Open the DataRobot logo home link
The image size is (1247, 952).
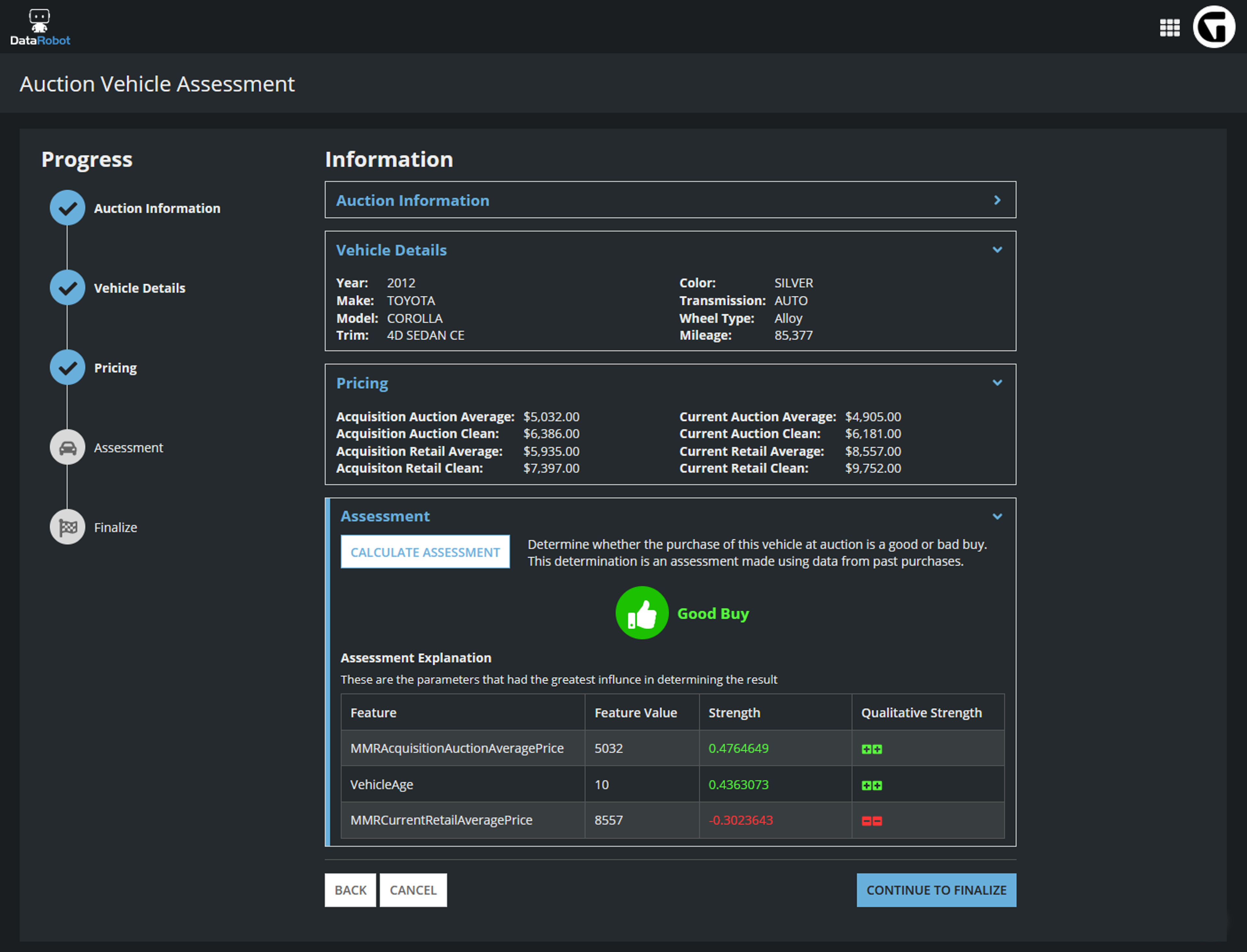[x=40, y=27]
